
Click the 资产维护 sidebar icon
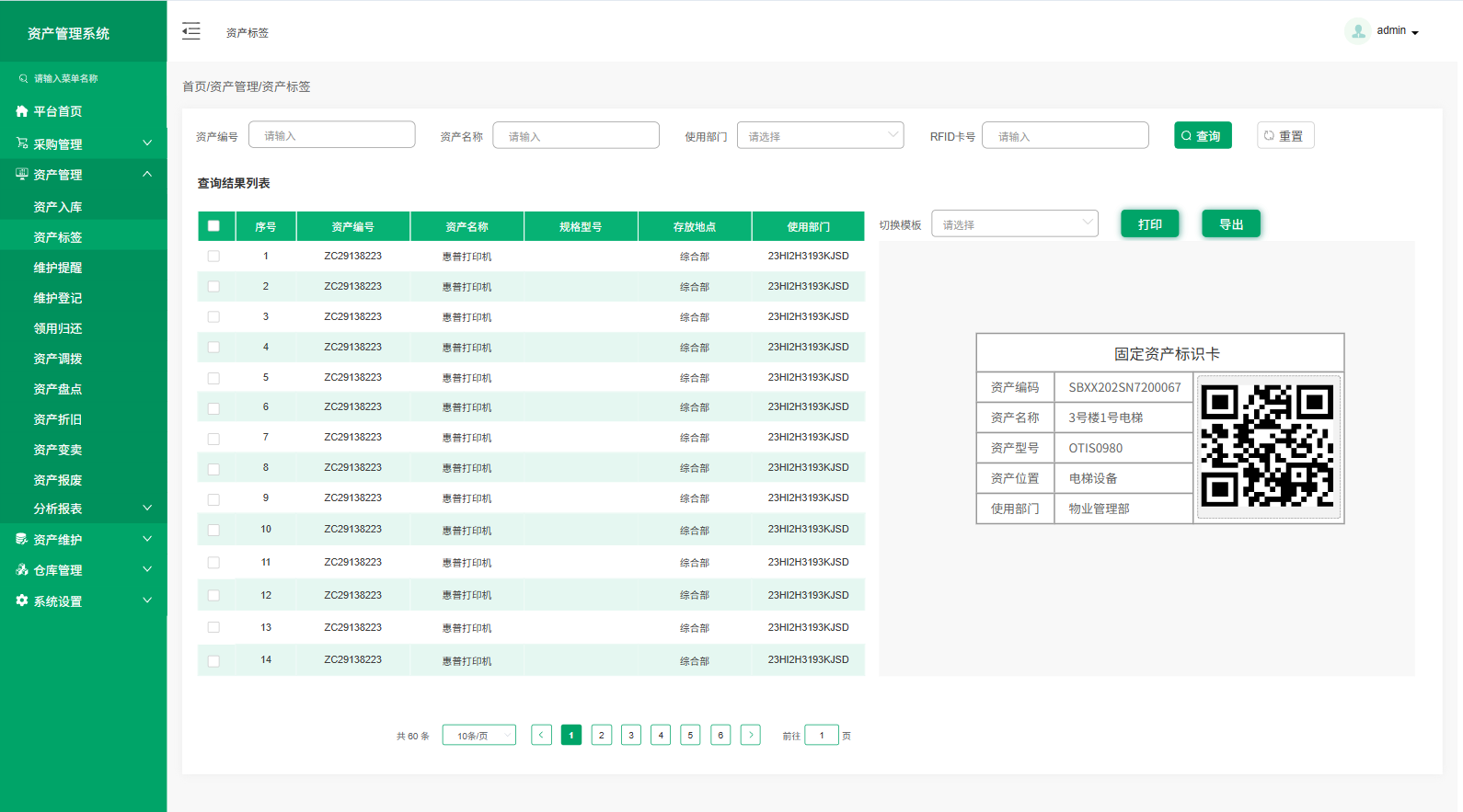pos(22,539)
